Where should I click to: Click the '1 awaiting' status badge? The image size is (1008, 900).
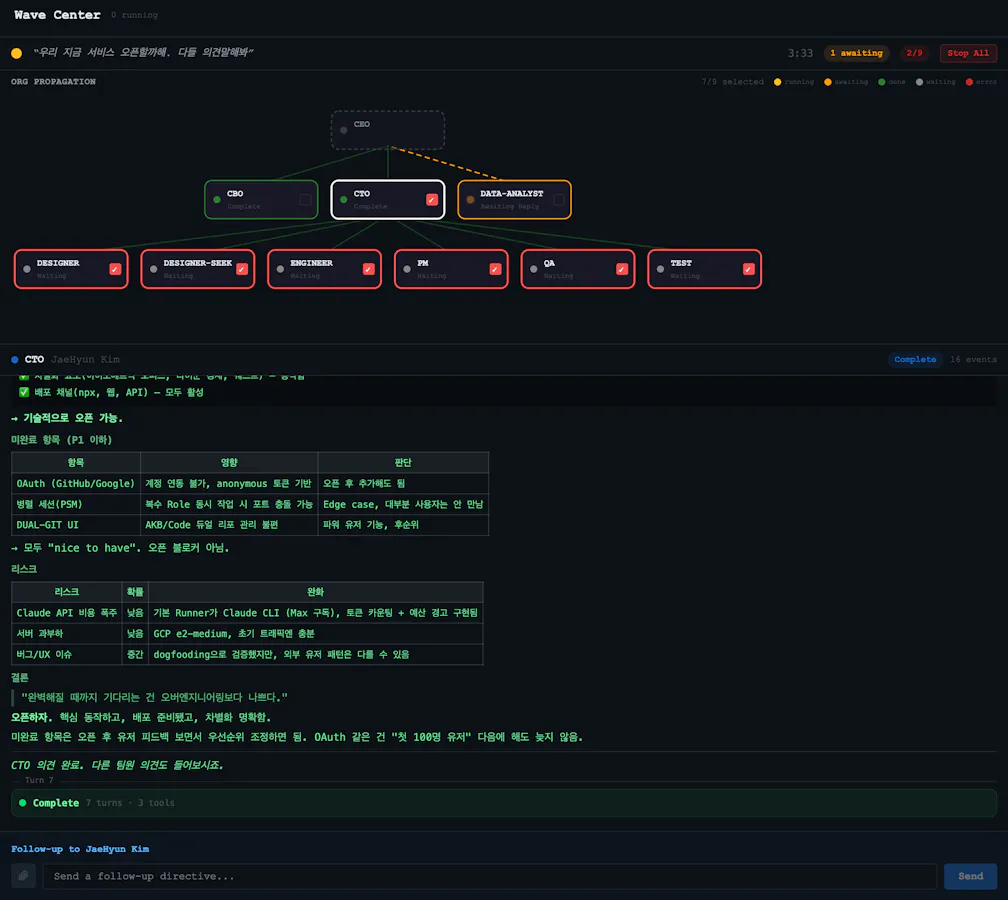pyautogui.click(x=856, y=53)
